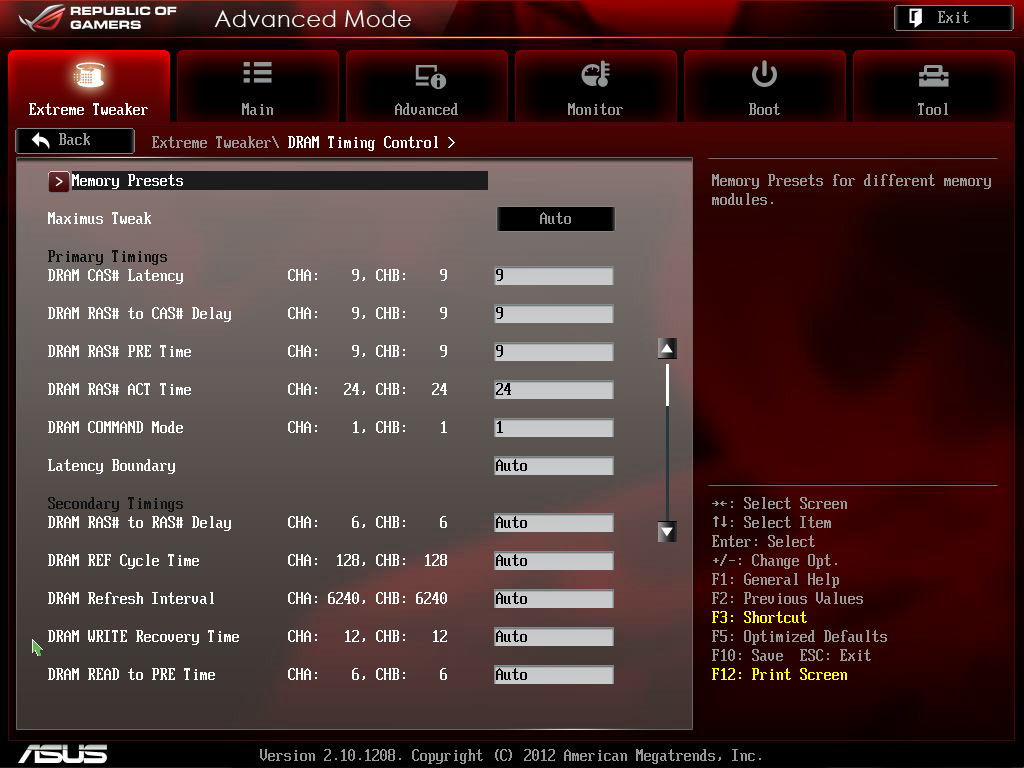
Task: Click the Primary Timings heading
Action: pyautogui.click(x=108, y=257)
